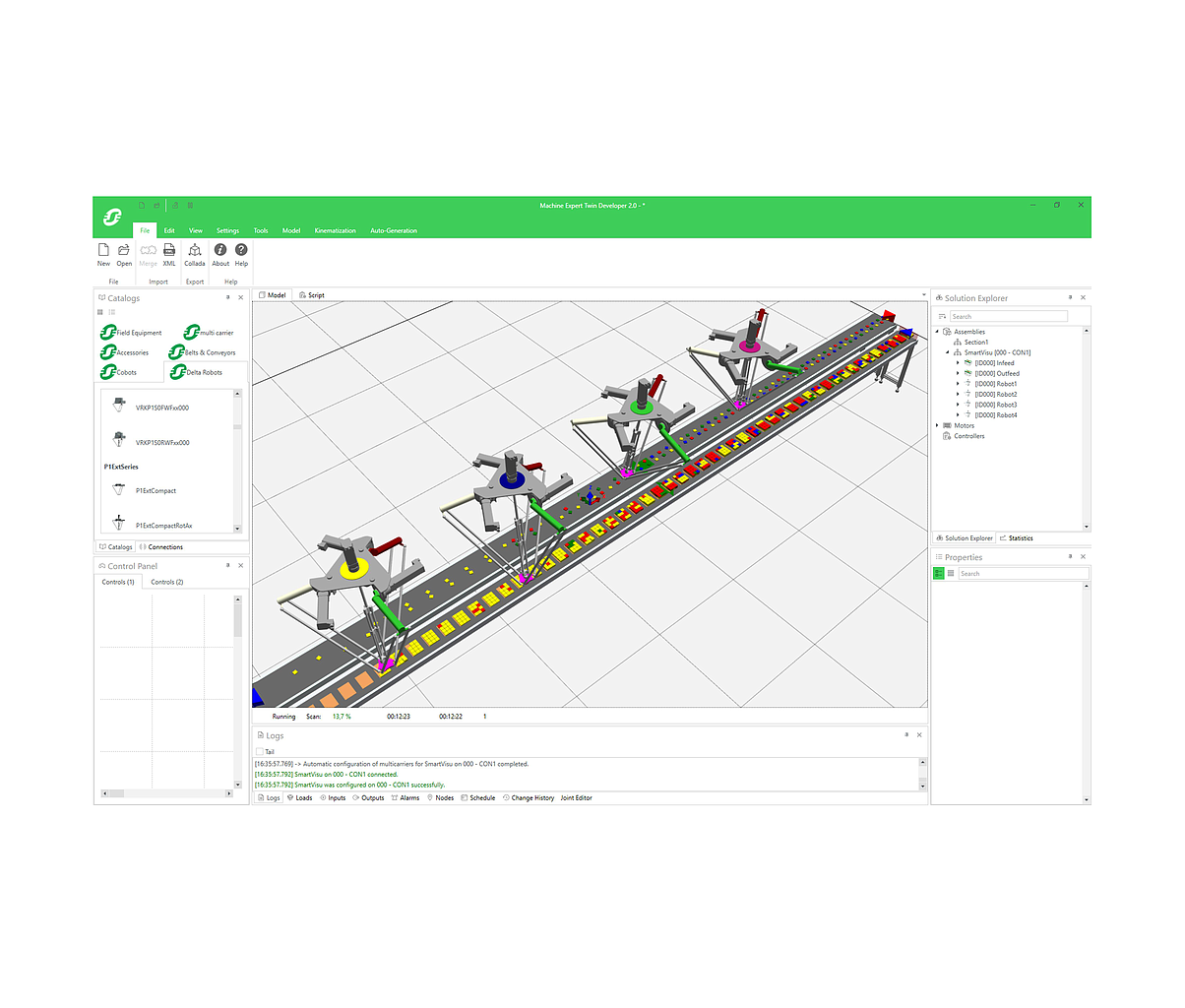Click the Control Panel vertical scrollbar
Screen dimensions: 1185x1008
237,620
